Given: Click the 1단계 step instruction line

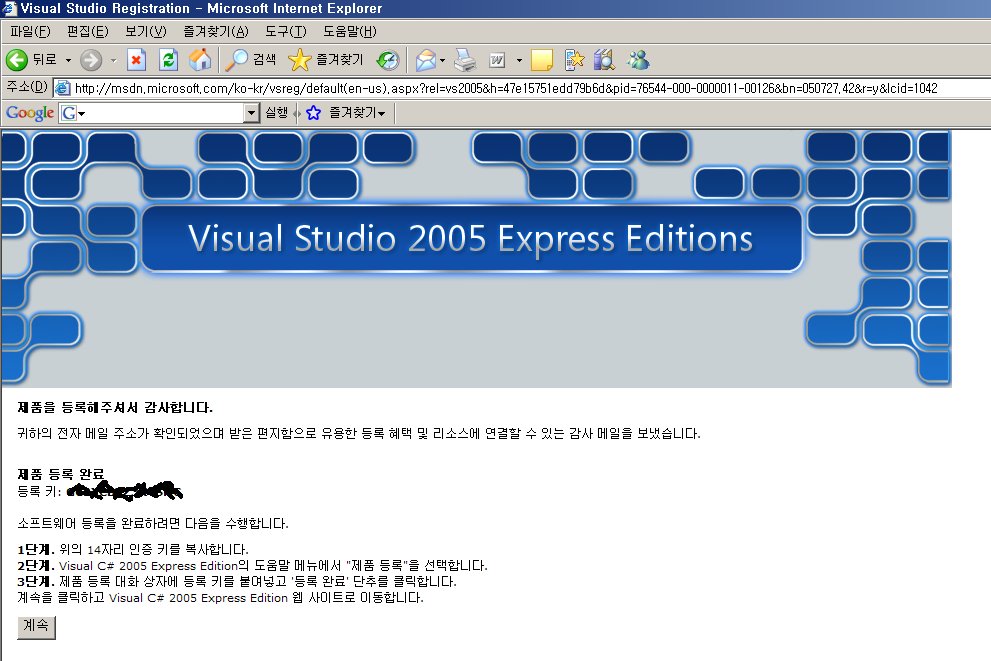Looking at the screenshot, I should pos(133,549).
